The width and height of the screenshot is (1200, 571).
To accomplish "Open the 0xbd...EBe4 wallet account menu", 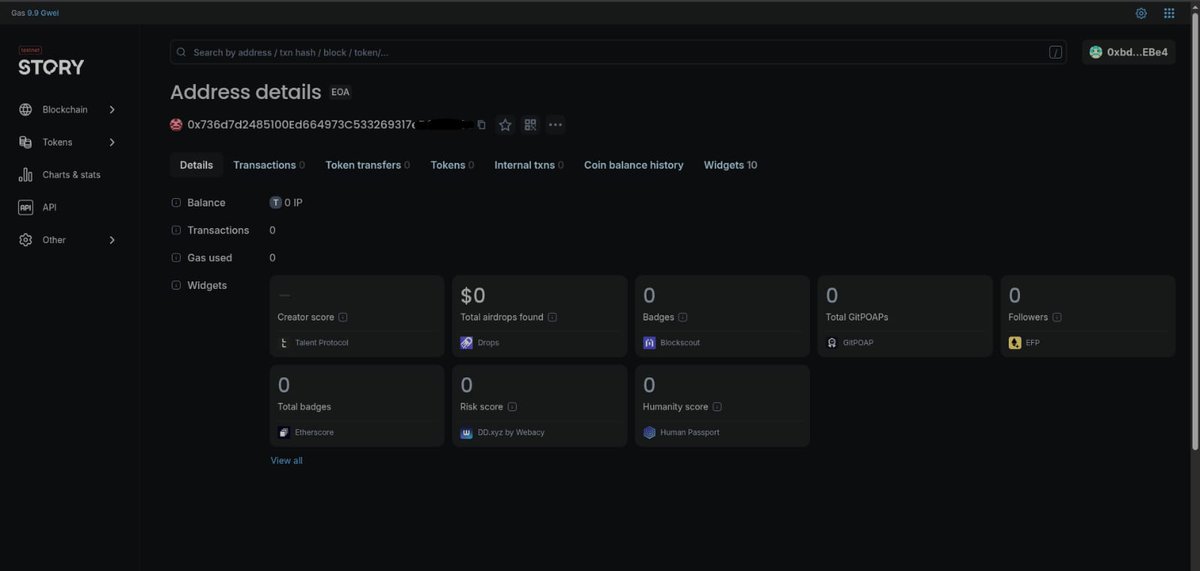I will pos(1128,52).
